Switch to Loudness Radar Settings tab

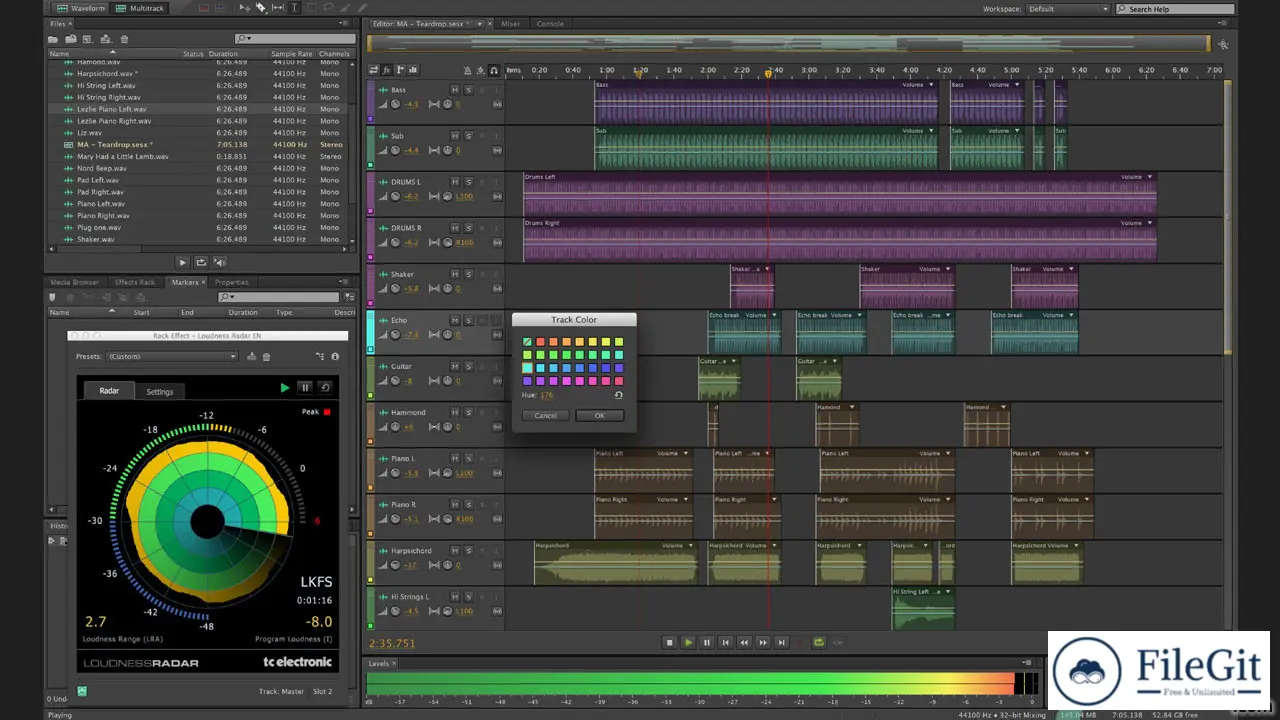pyautogui.click(x=160, y=392)
